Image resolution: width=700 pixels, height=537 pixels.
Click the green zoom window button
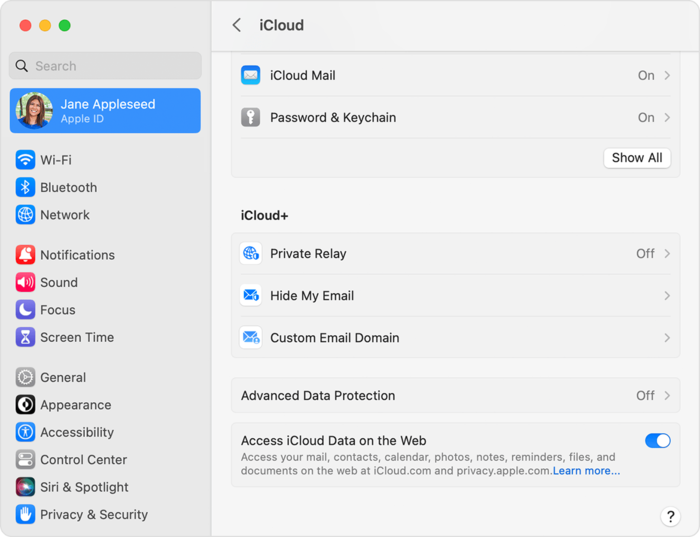(x=65, y=25)
